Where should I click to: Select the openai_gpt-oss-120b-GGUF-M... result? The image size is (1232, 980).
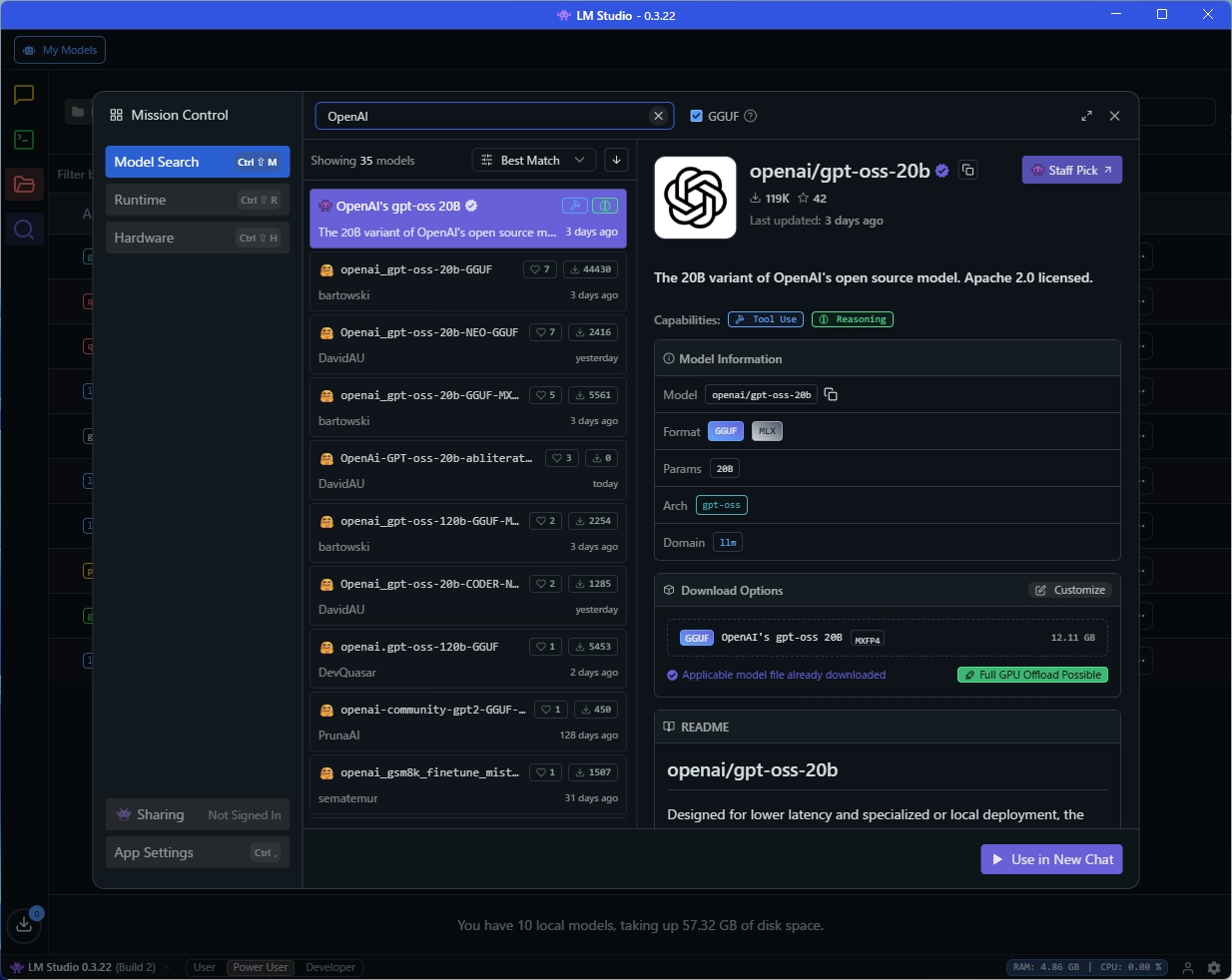468,533
